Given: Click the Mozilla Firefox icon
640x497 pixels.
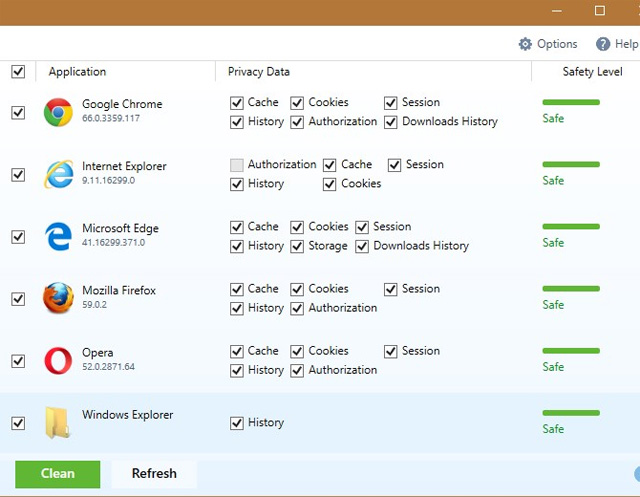Looking at the screenshot, I should [58, 298].
